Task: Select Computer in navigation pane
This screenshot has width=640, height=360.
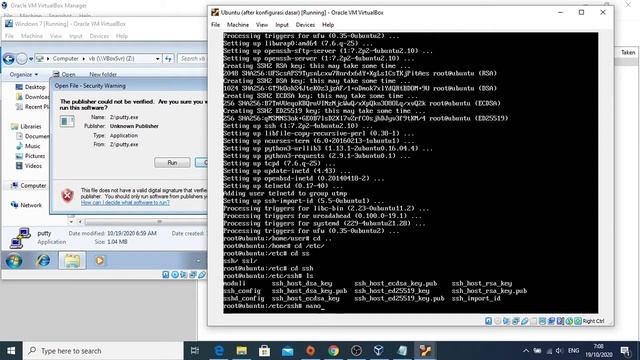Action: [29, 185]
